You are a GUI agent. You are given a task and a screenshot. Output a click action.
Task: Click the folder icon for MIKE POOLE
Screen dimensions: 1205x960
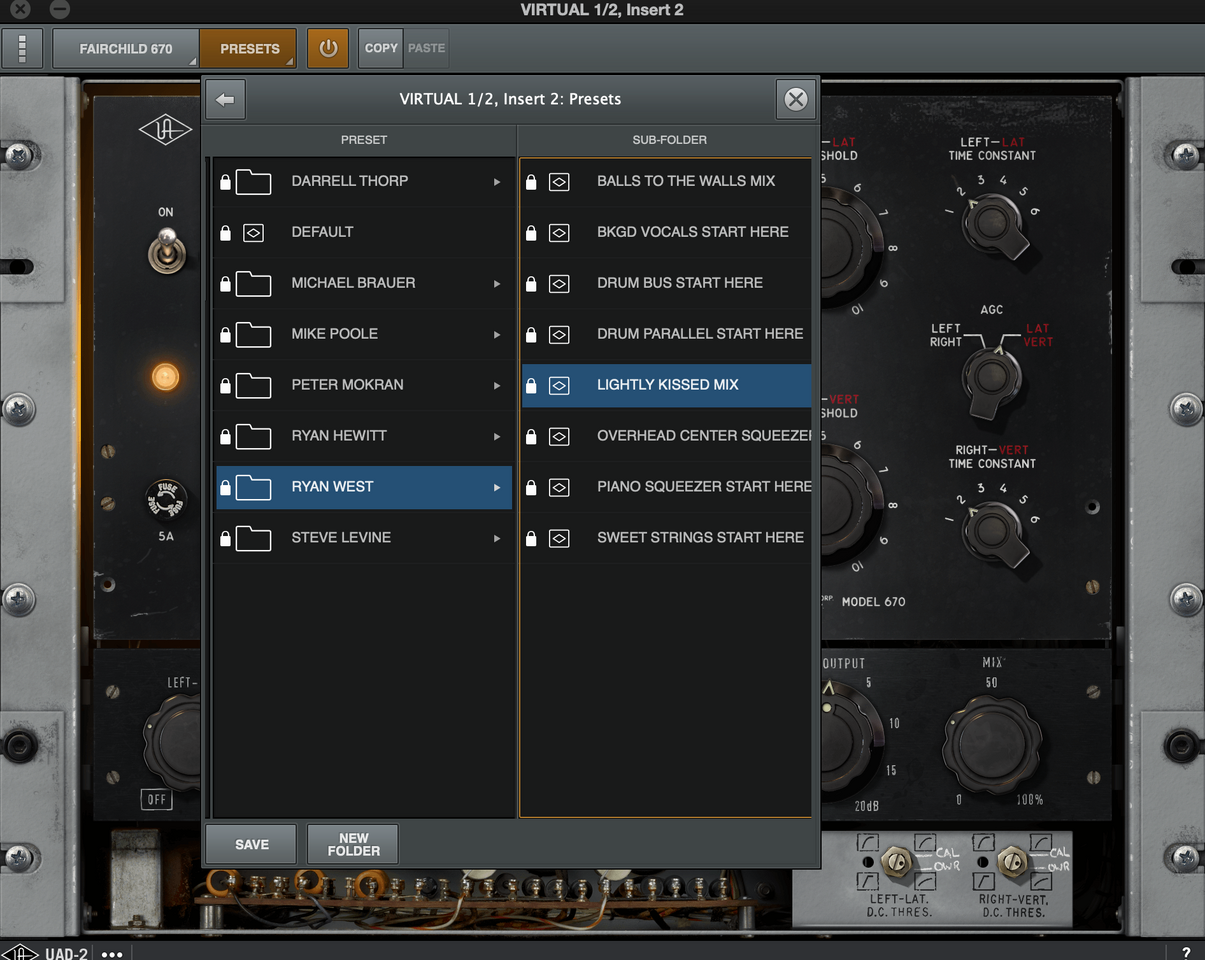[x=254, y=334]
